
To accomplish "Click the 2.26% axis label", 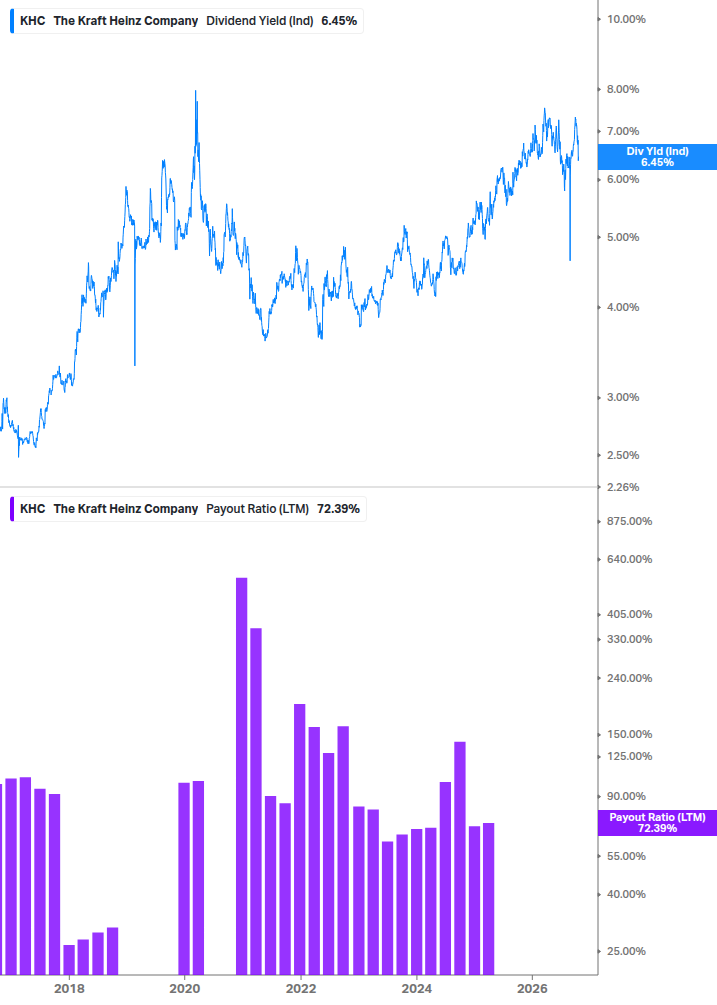I will [x=623, y=487].
